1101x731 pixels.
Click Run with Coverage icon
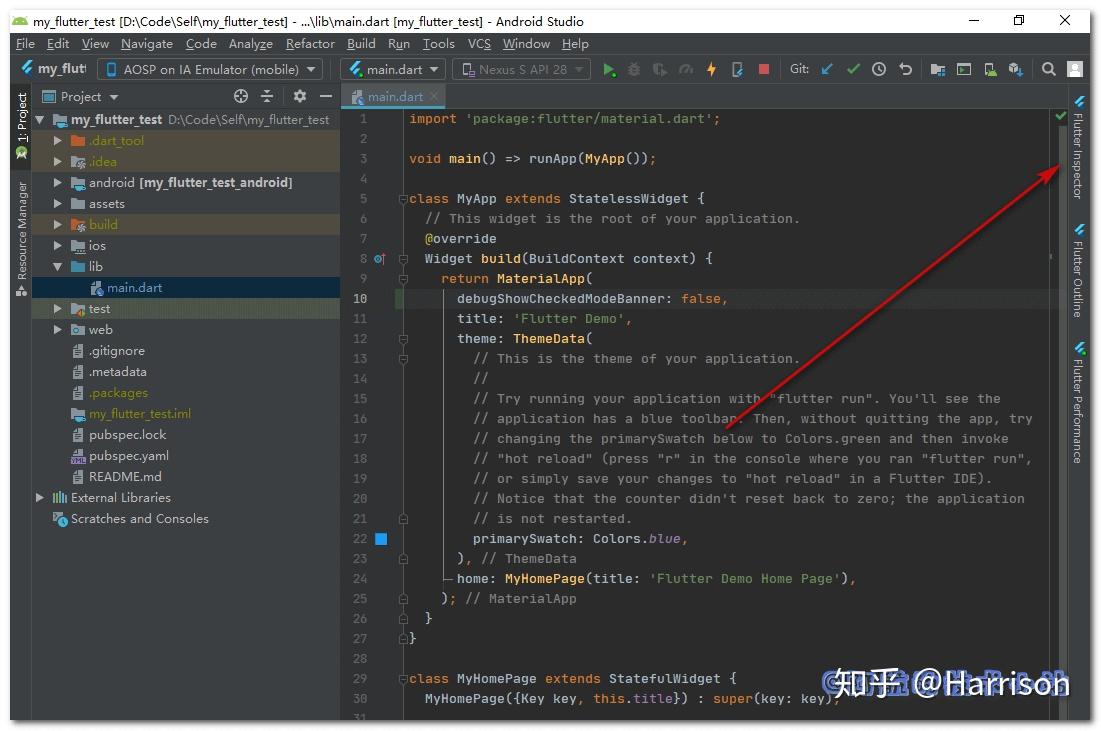tap(659, 70)
